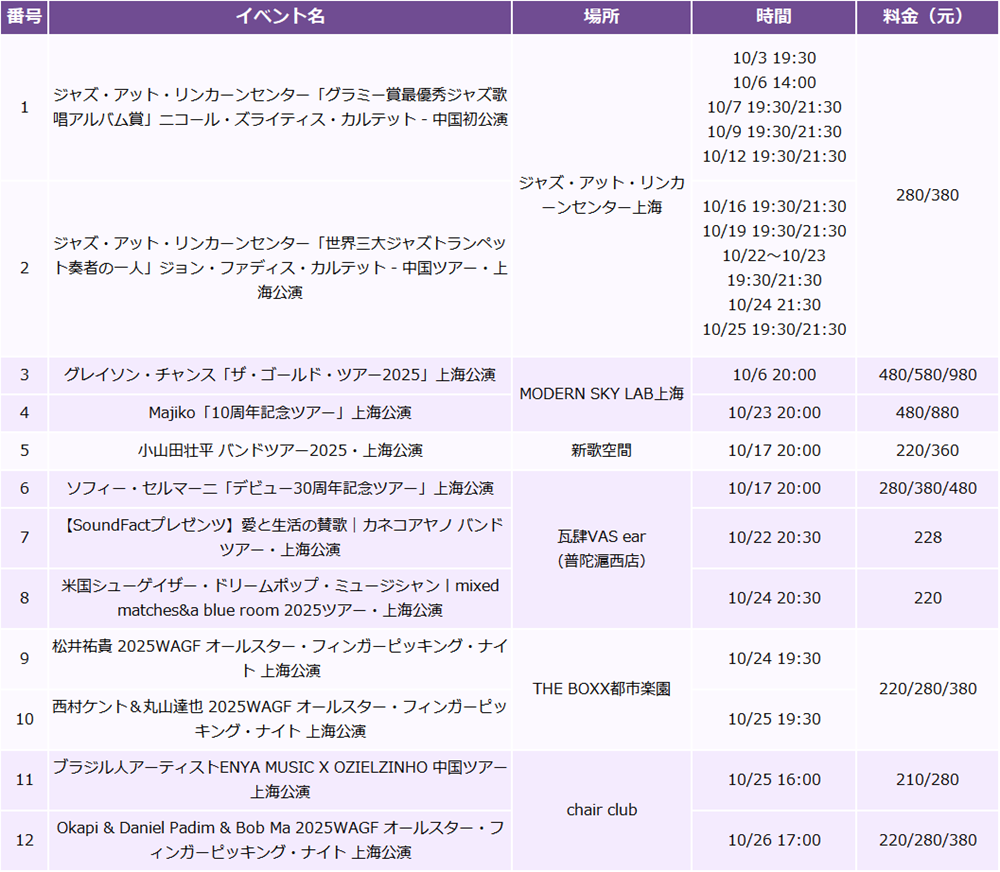Select the 10/26 17:00 time cell
This screenshot has height=872, width=1000.
point(773,840)
